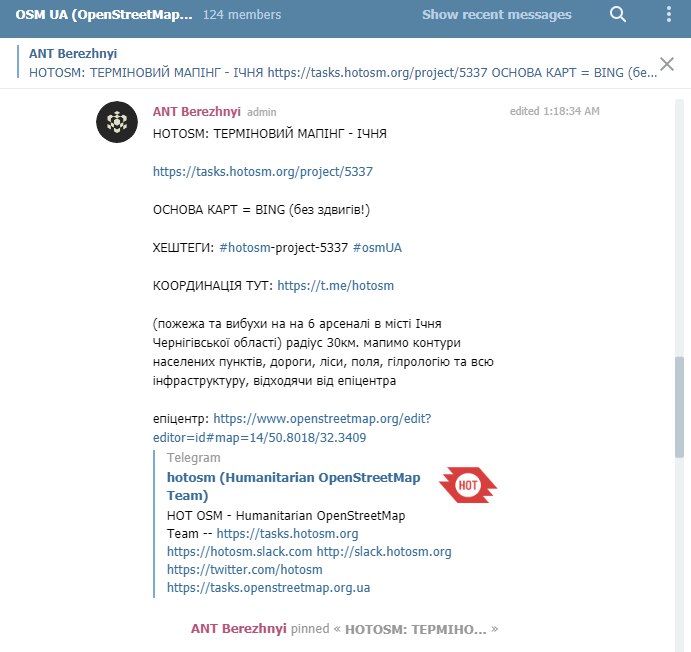Click the #osmUA hashtag
691x652 pixels.
pos(377,248)
